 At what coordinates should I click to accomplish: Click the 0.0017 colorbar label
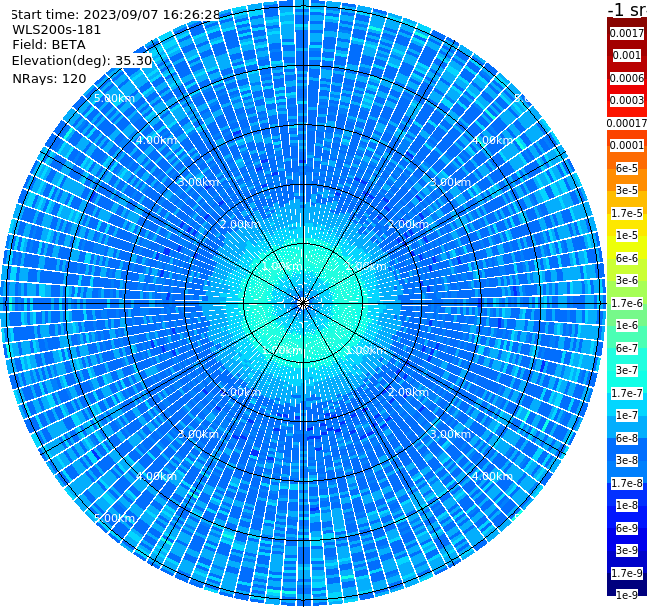pyautogui.click(x=627, y=33)
